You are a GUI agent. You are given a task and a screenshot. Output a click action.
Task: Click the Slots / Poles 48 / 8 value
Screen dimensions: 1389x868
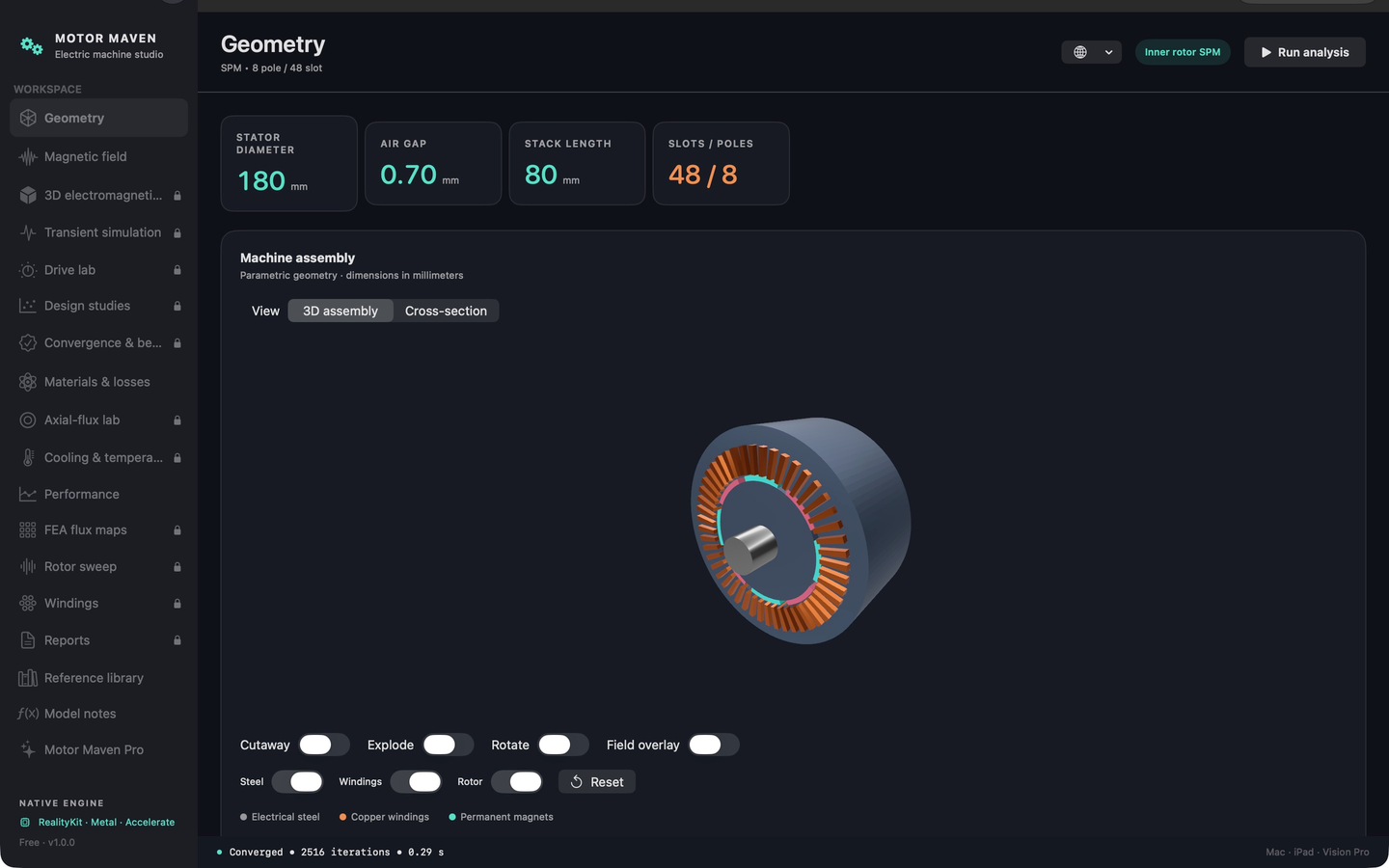tap(703, 175)
